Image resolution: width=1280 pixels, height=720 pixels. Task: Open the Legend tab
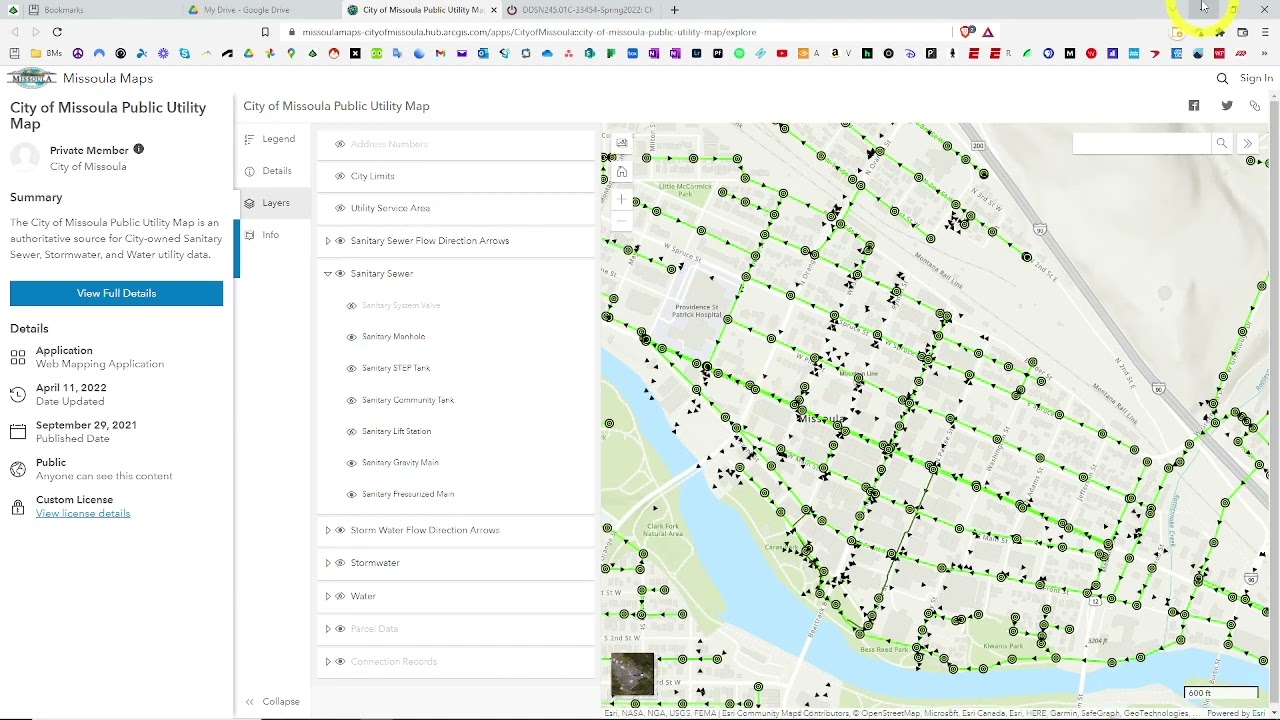click(x=270, y=139)
